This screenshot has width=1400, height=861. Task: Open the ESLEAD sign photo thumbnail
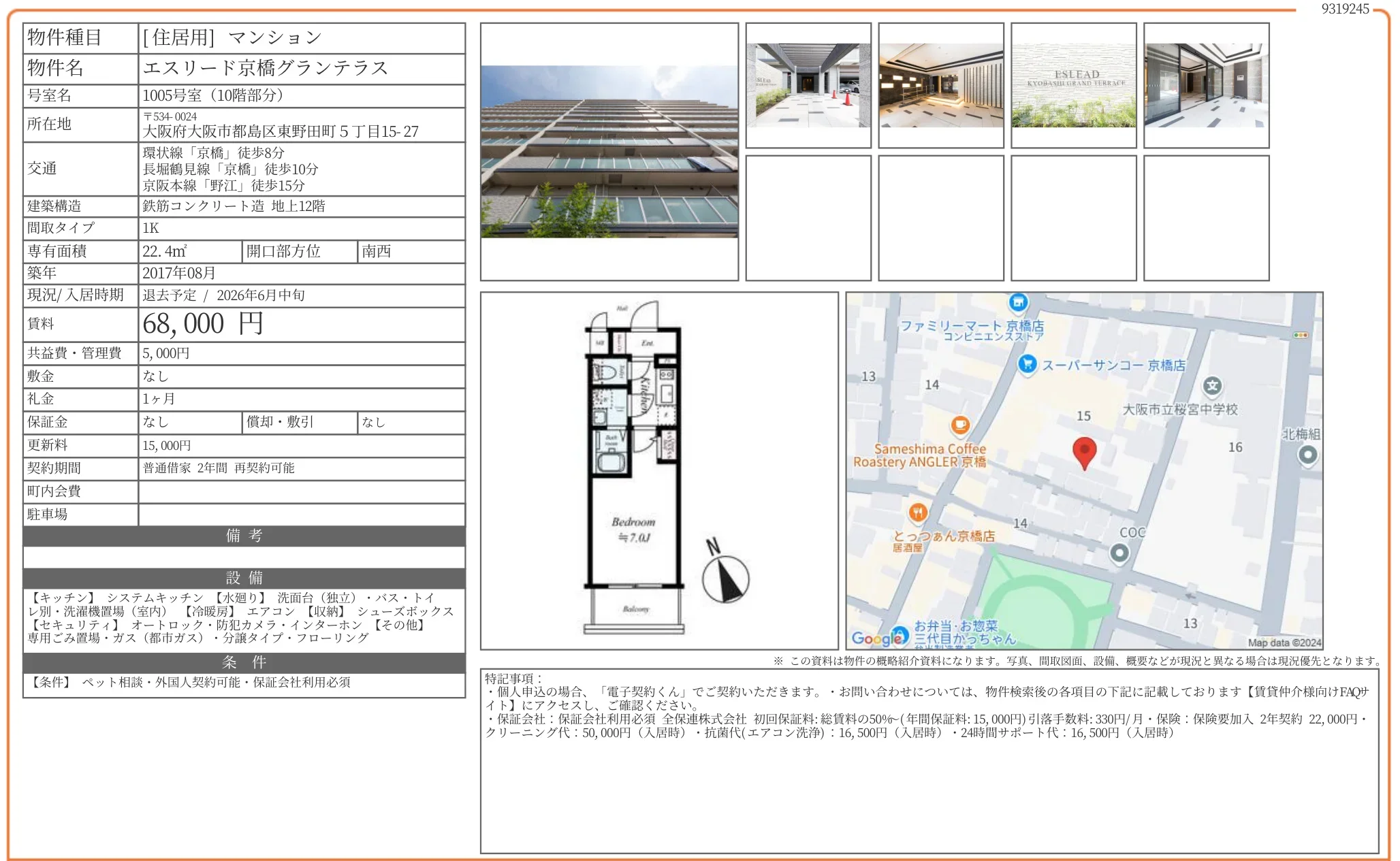coord(1073,85)
